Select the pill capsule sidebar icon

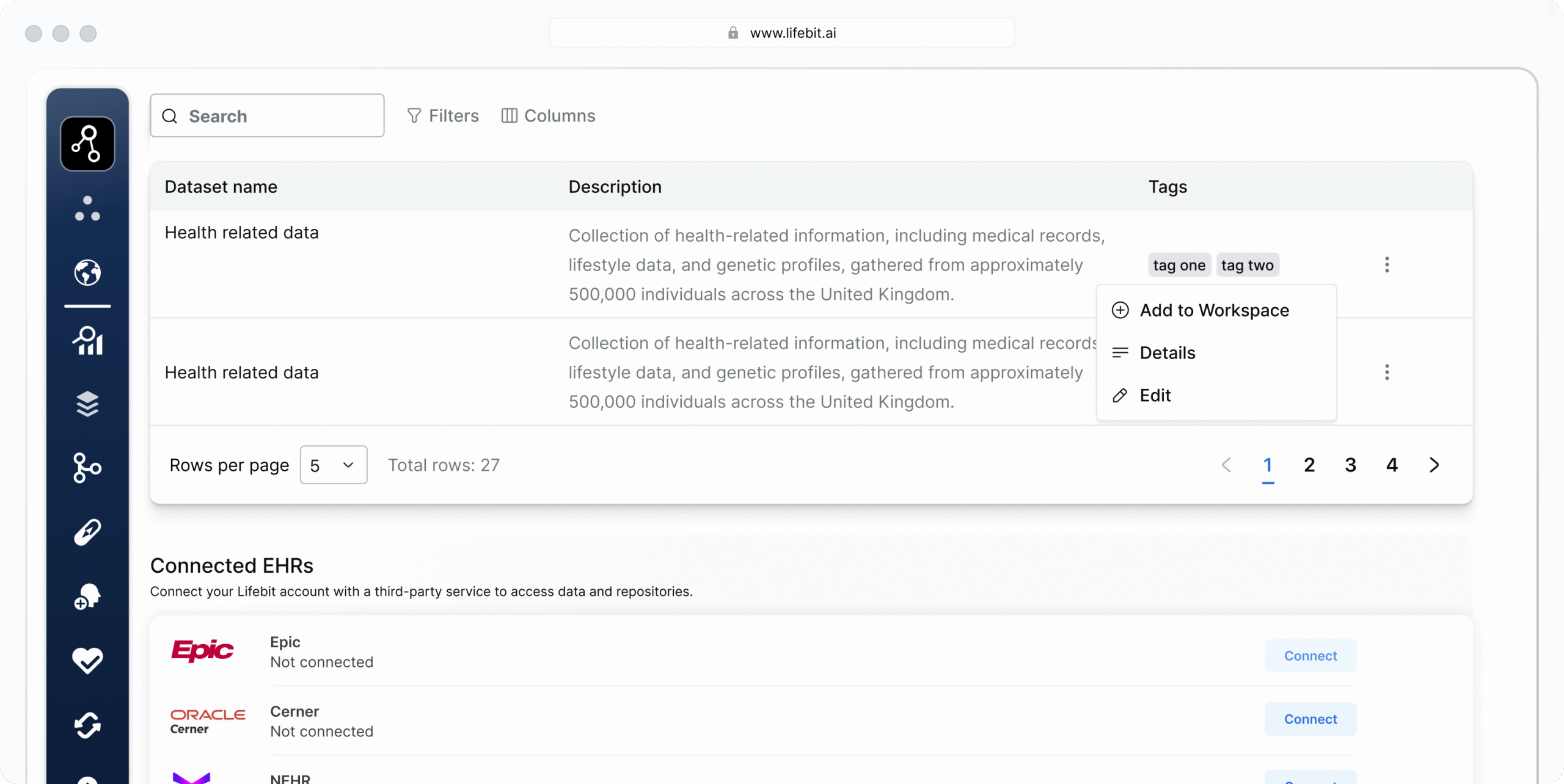[x=87, y=532]
